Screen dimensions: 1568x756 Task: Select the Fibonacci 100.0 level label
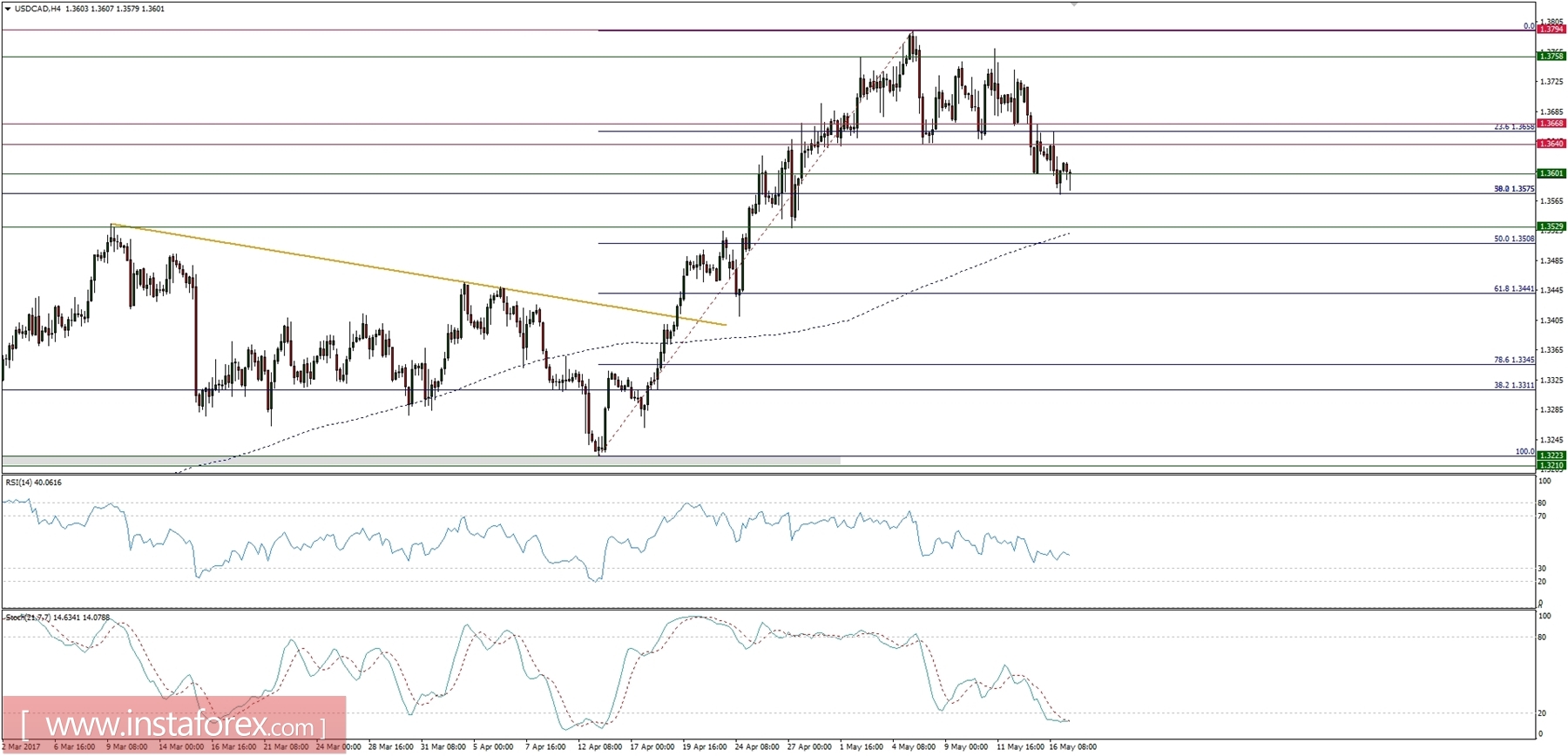coord(1524,452)
